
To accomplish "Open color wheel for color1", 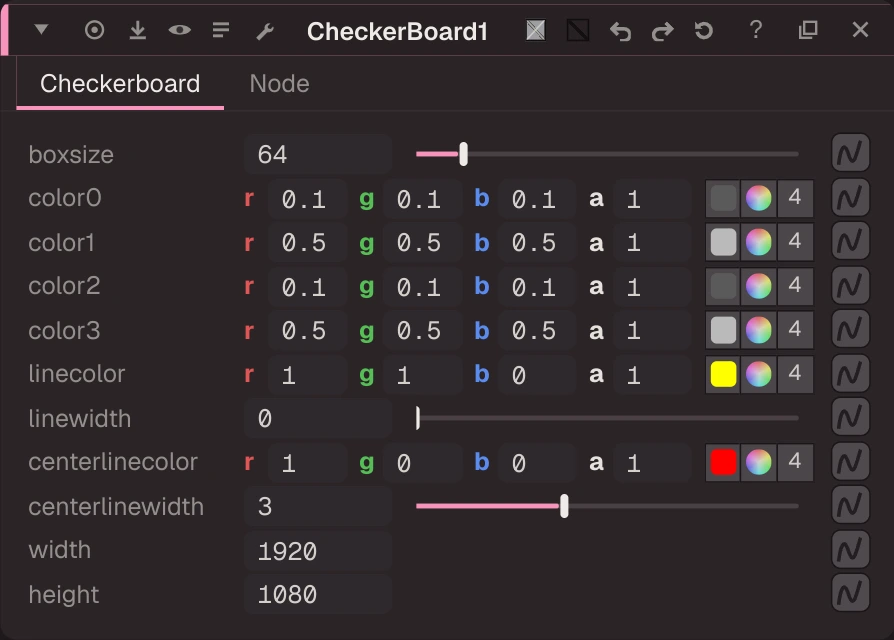I will click(x=758, y=242).
